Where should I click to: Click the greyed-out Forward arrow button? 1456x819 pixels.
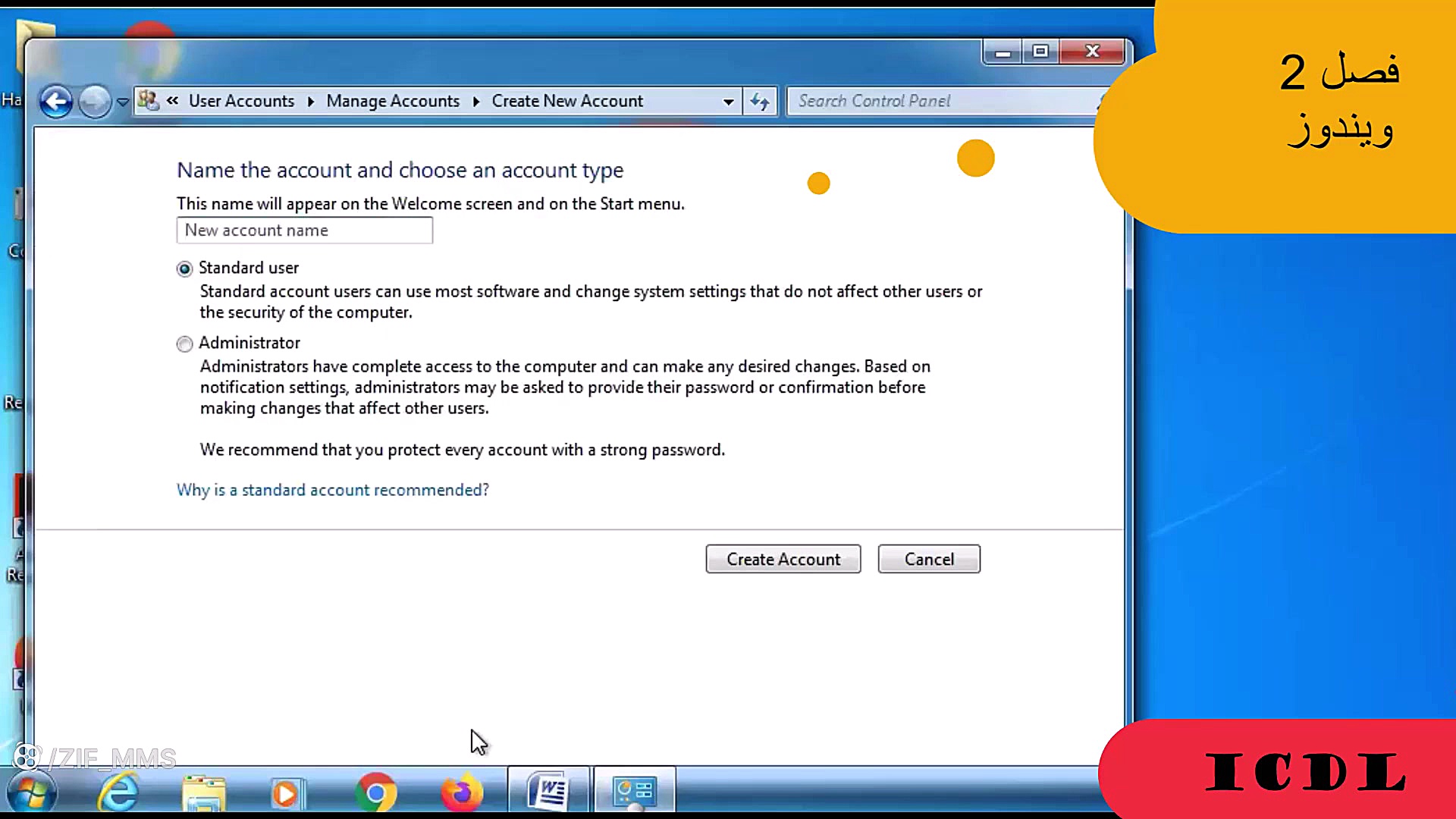[x=94, y=101]
